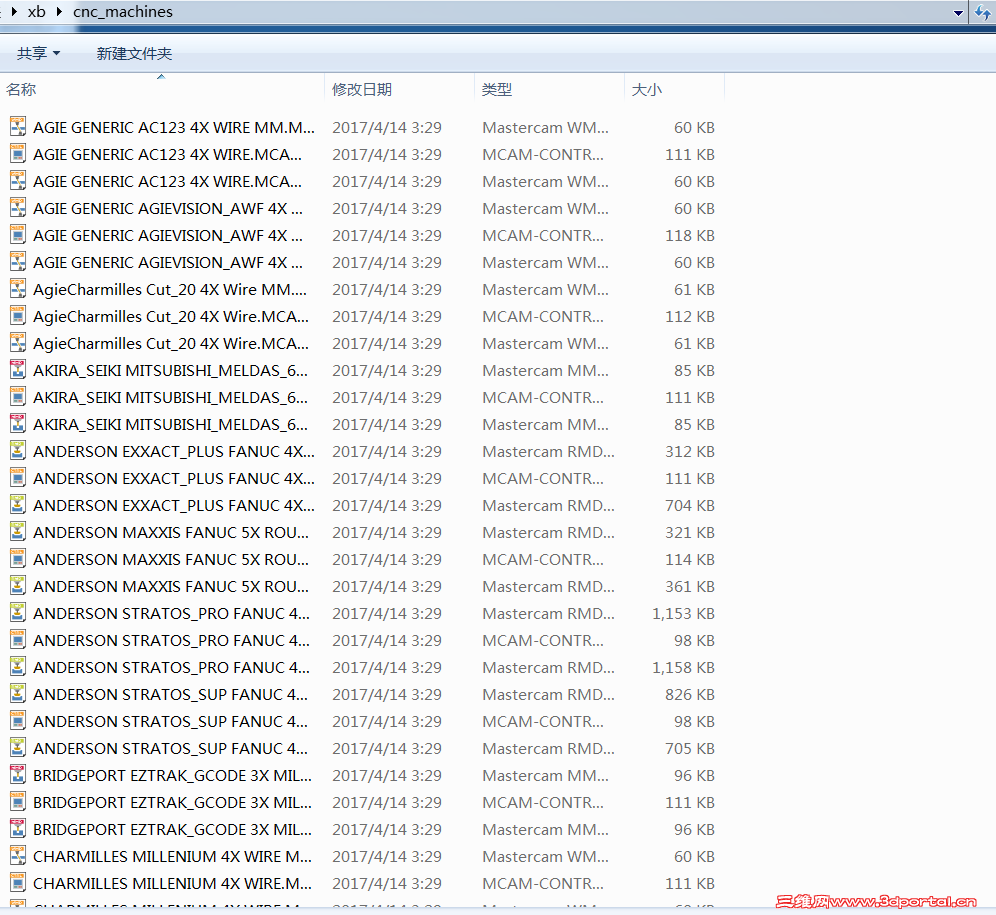Screen dimensions: 996x915
Task: Open the address bar history dropdown arrow
Action: pyautogui.click(x=959, y=13)
